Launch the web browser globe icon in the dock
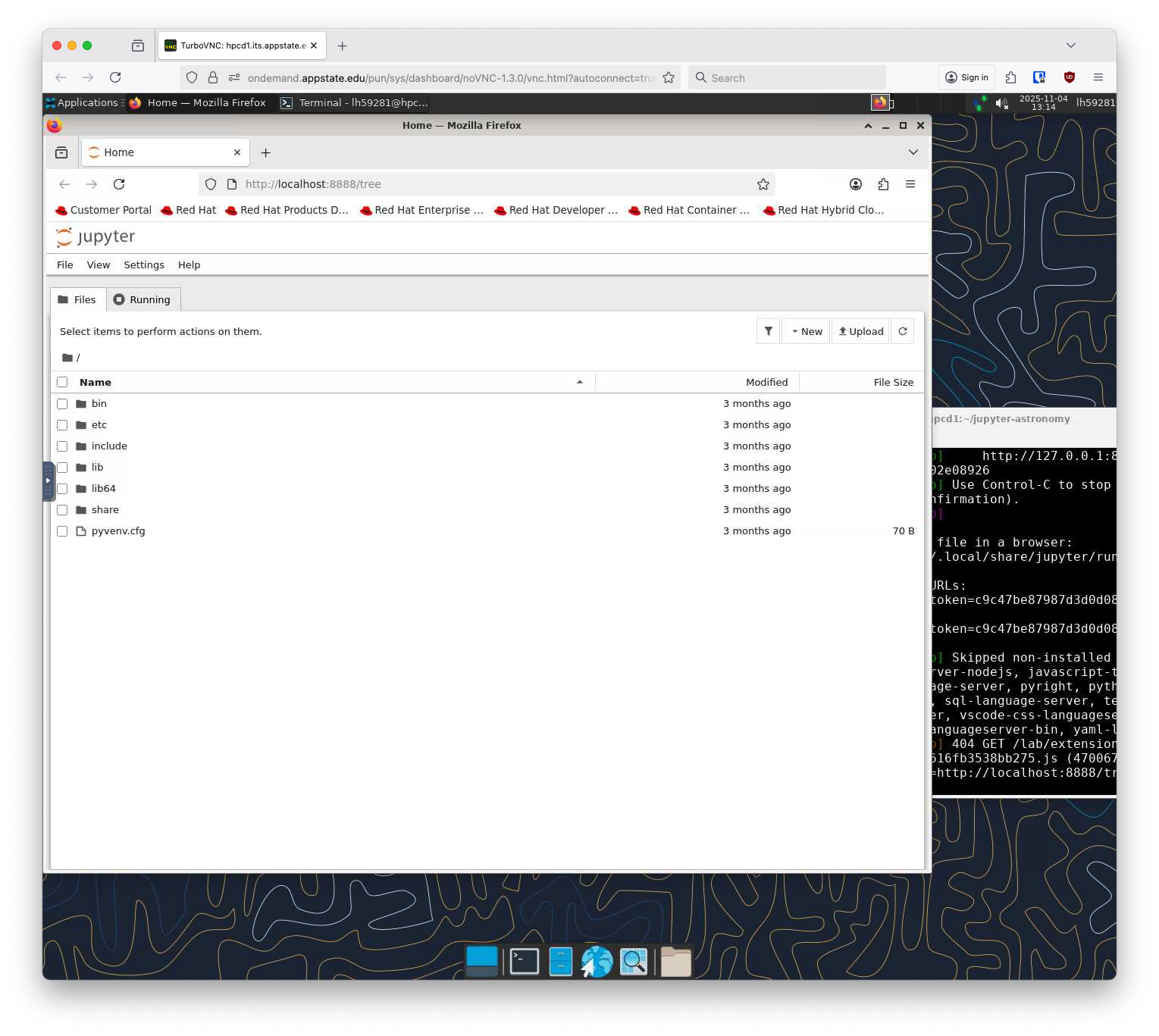Image resolution: width=1159 pixels, height=1036 pixels. coord(596,960)
